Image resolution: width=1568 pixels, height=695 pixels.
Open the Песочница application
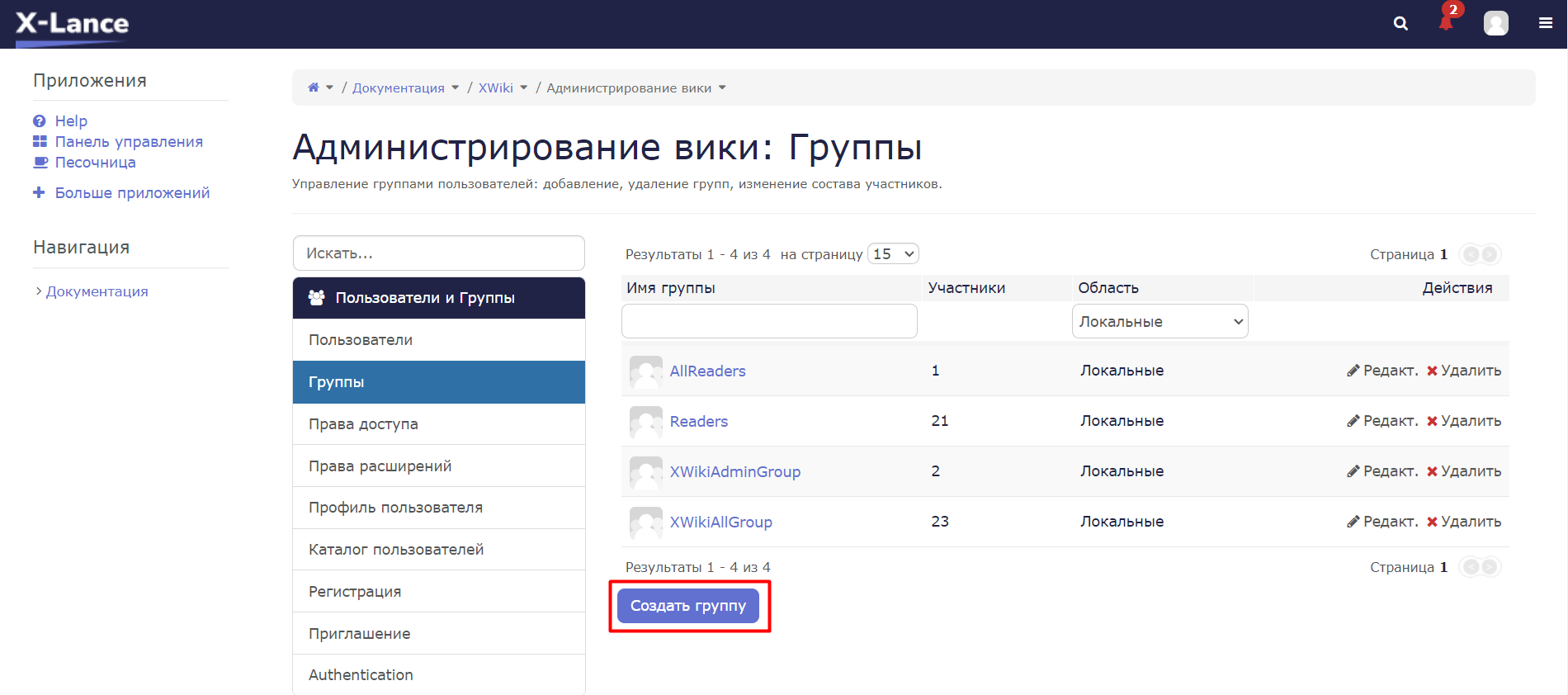click(95, 163)
